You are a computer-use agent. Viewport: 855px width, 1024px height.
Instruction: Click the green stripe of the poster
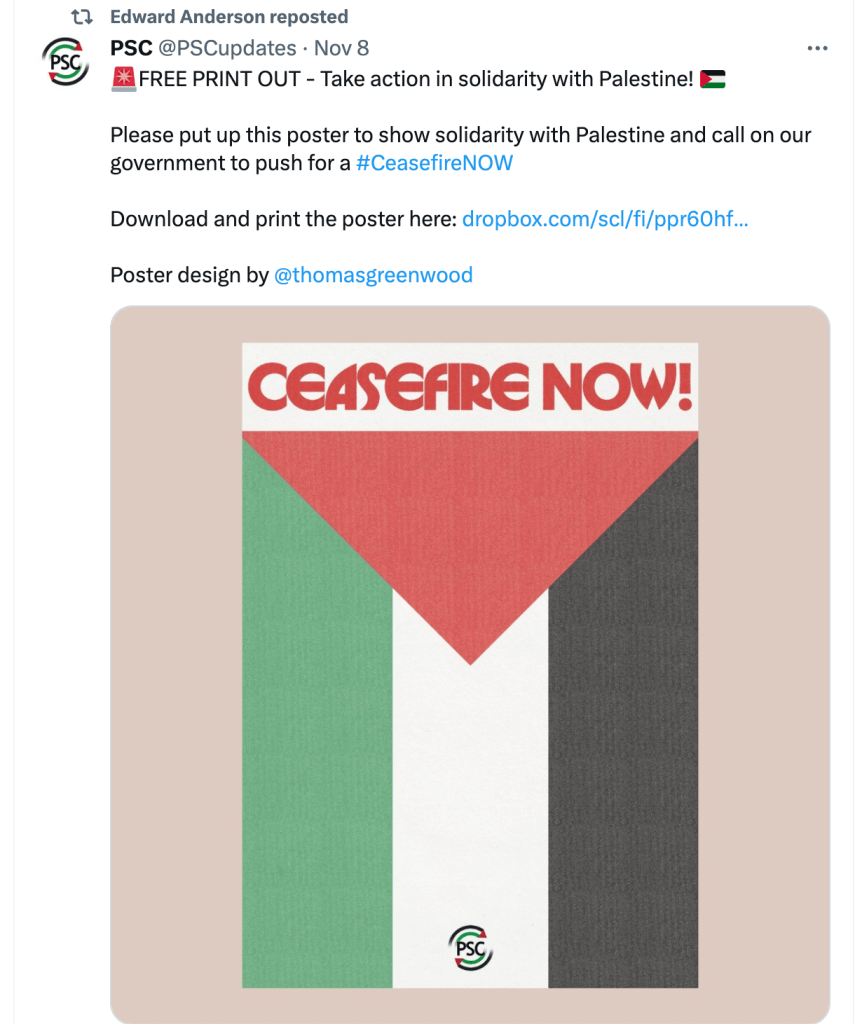[x=317, y=760]
